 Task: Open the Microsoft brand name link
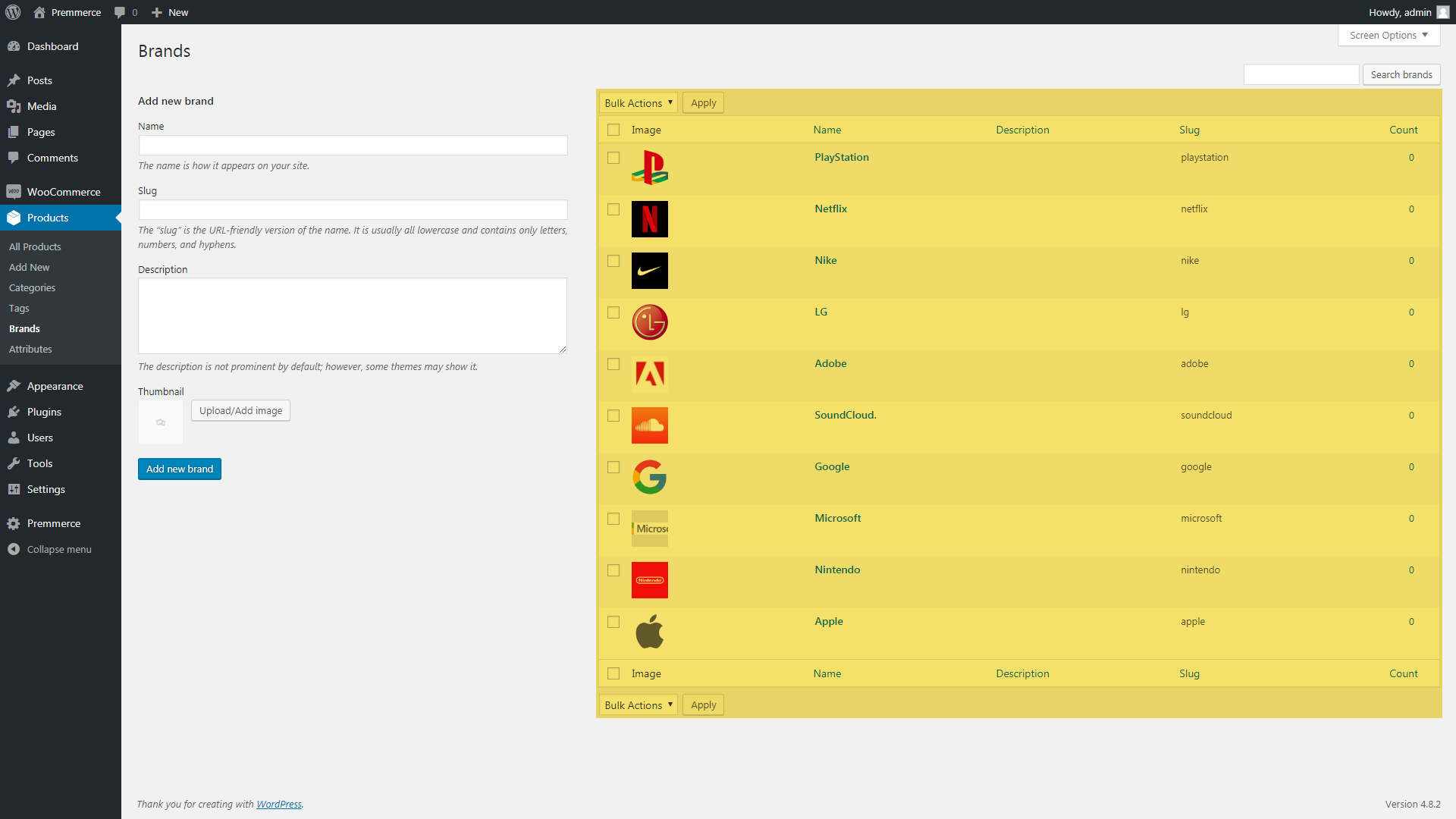click(x=837, y=518)
